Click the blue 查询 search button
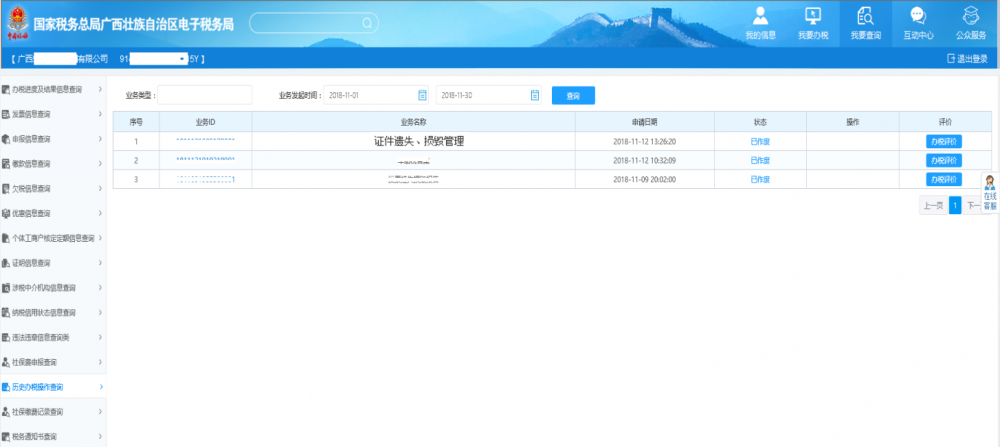Screen dimensions: 1000x447 click(x=573, y=96)
